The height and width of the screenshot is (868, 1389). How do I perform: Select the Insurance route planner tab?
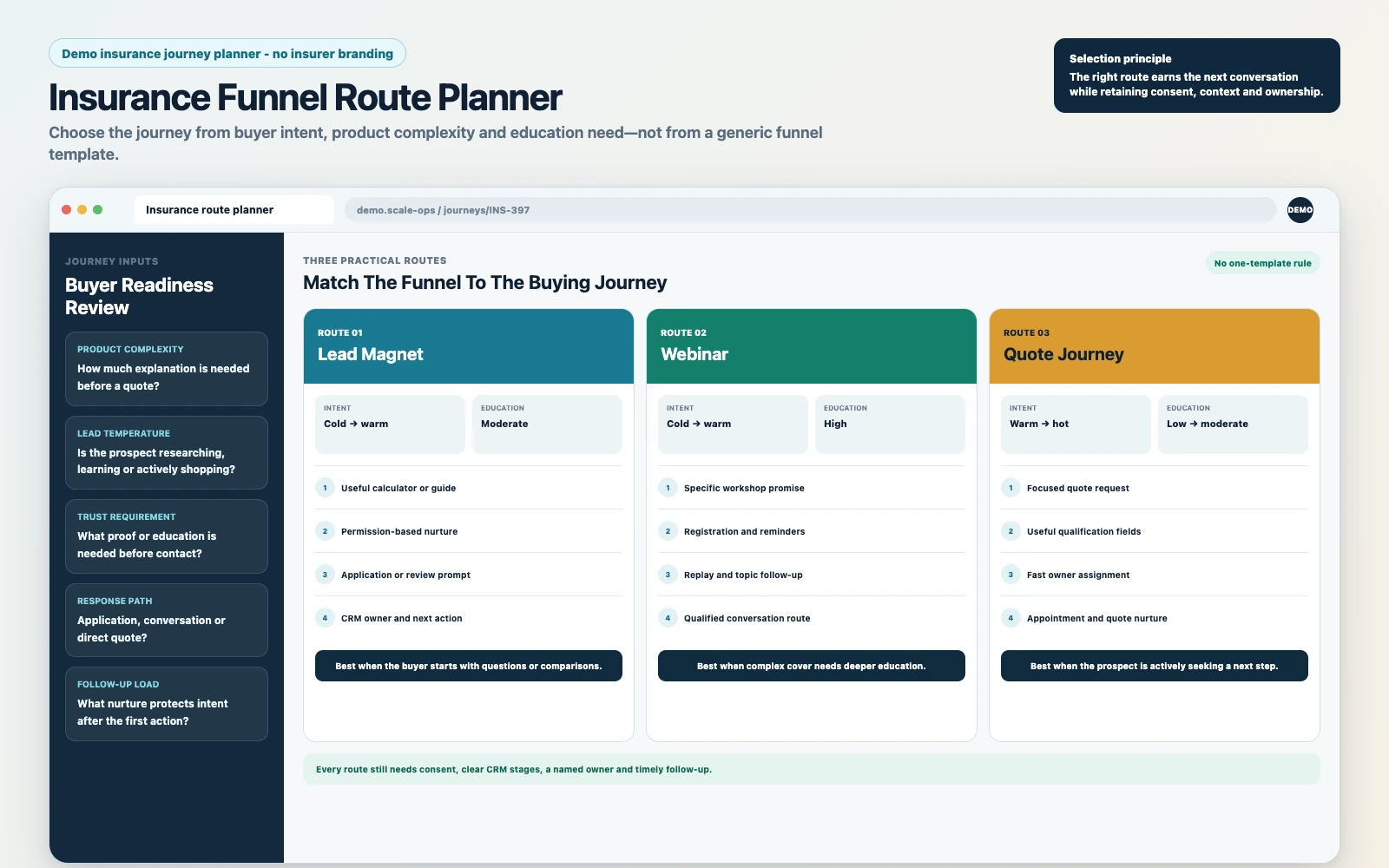point(234,210)
